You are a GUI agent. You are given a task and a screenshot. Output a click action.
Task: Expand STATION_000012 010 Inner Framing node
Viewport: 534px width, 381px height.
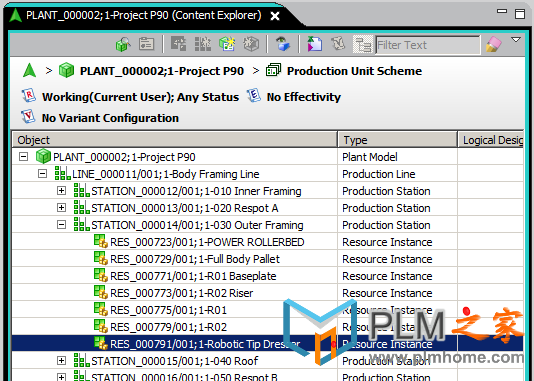[61, 191]
